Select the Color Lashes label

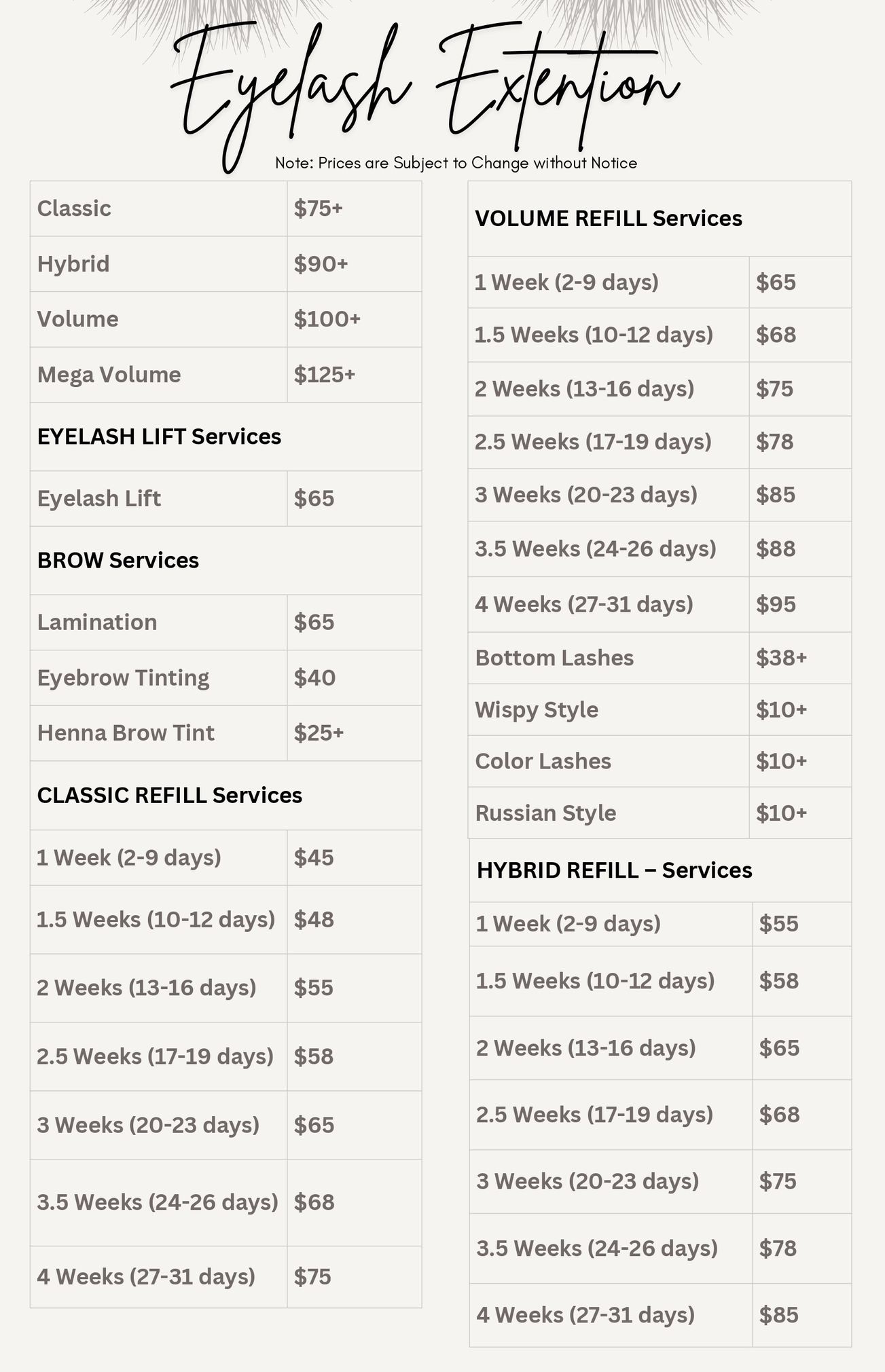tap(543, 761)
